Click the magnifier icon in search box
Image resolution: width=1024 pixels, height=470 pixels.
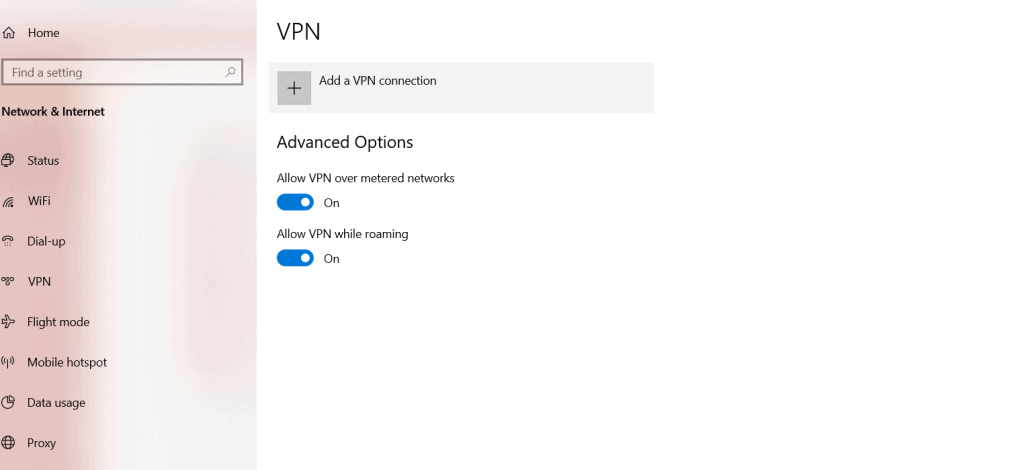pos(231,72)
